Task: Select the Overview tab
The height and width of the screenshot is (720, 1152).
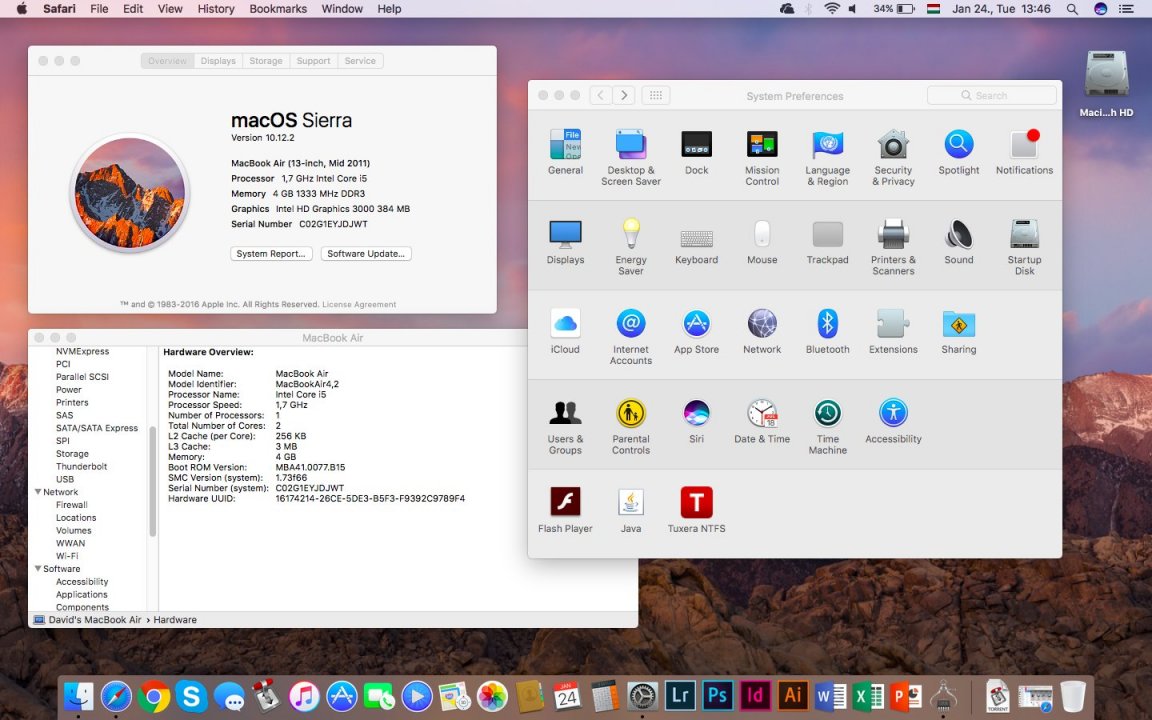Action: click(x=168, y=61)
